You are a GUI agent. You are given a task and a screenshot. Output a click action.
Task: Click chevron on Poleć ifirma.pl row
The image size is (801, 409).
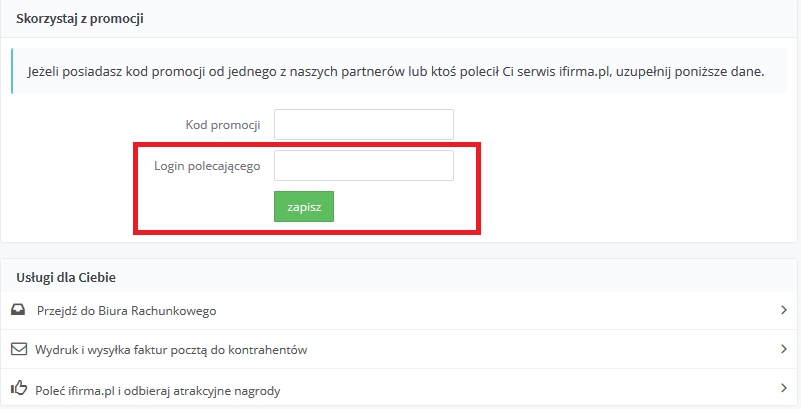pos(784,387)
